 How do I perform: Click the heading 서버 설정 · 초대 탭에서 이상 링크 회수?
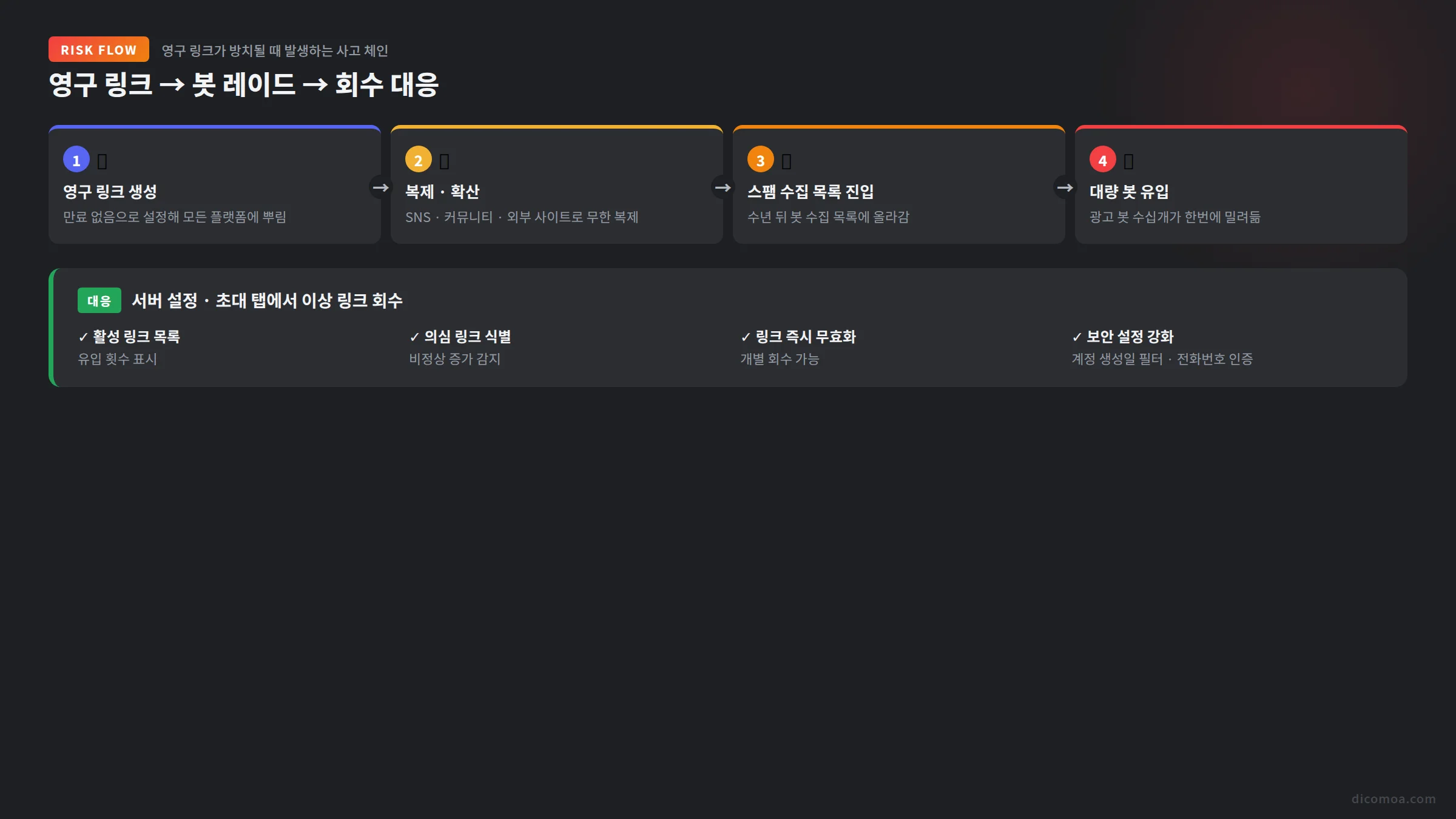268,300
